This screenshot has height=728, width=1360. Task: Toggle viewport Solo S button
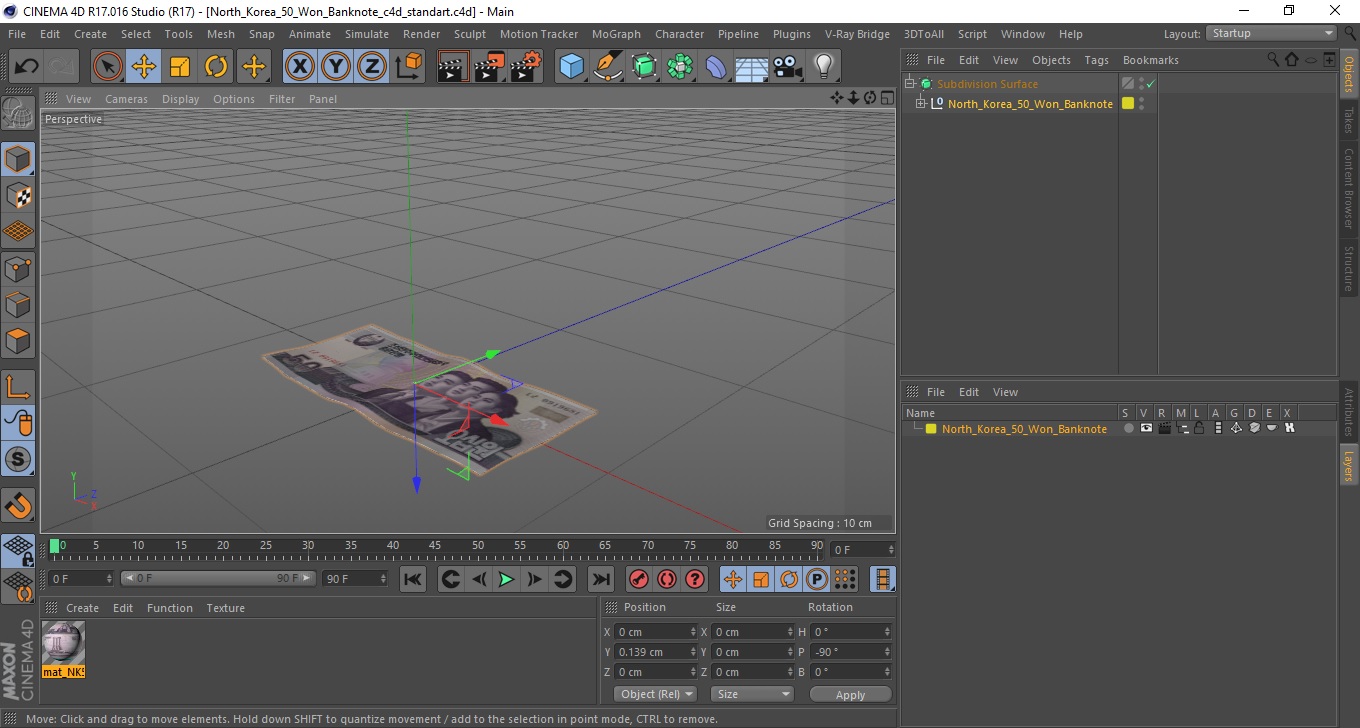(18, 459)
